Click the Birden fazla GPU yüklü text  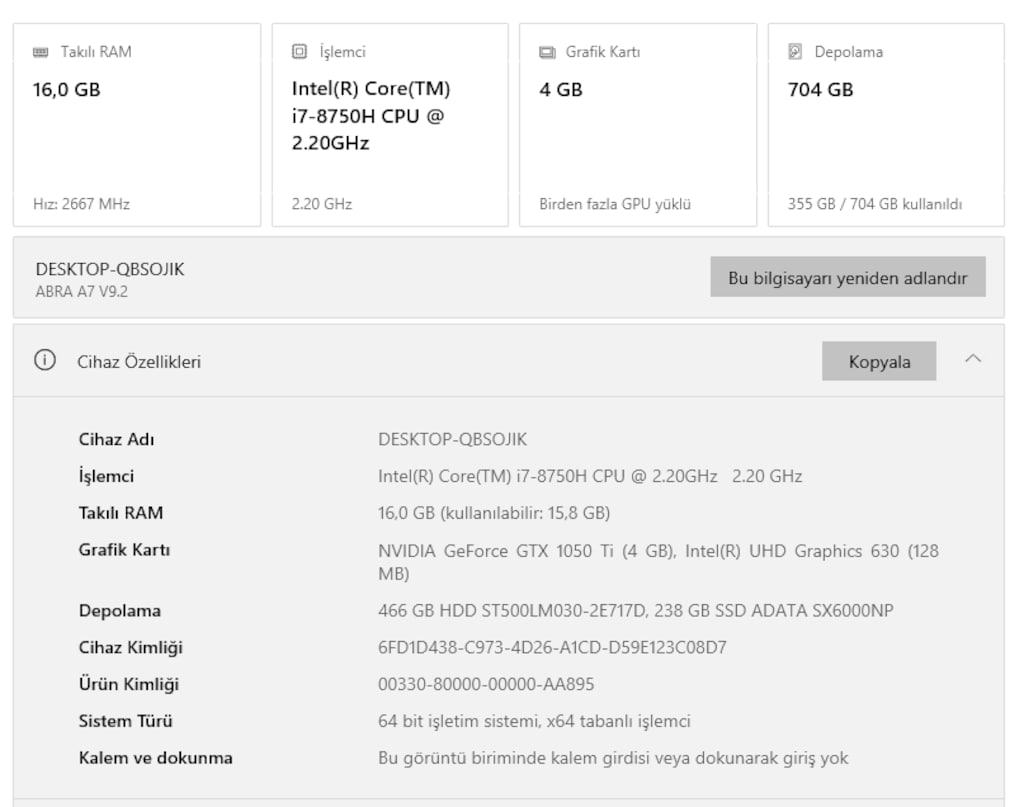(x=615, y=204)
